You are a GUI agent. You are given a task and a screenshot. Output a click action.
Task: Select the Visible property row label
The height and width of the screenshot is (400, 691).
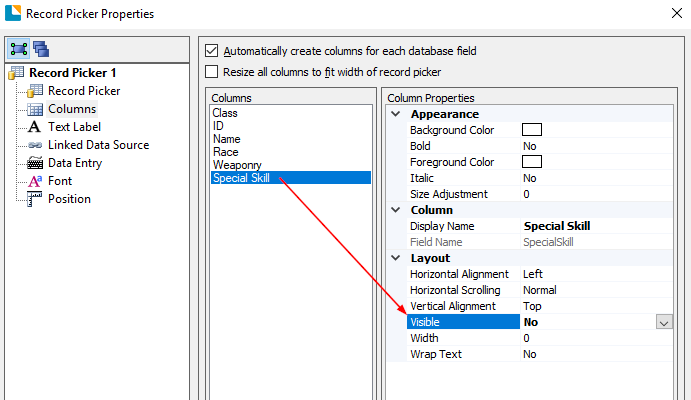tap(463, 322)
